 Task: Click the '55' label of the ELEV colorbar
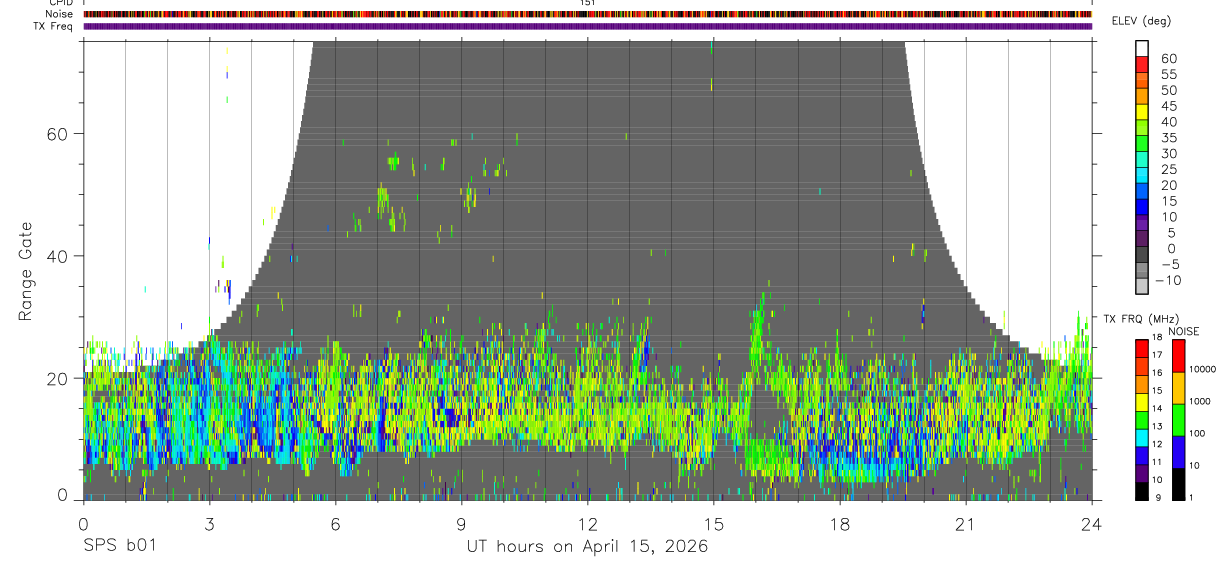point(1169,74)
